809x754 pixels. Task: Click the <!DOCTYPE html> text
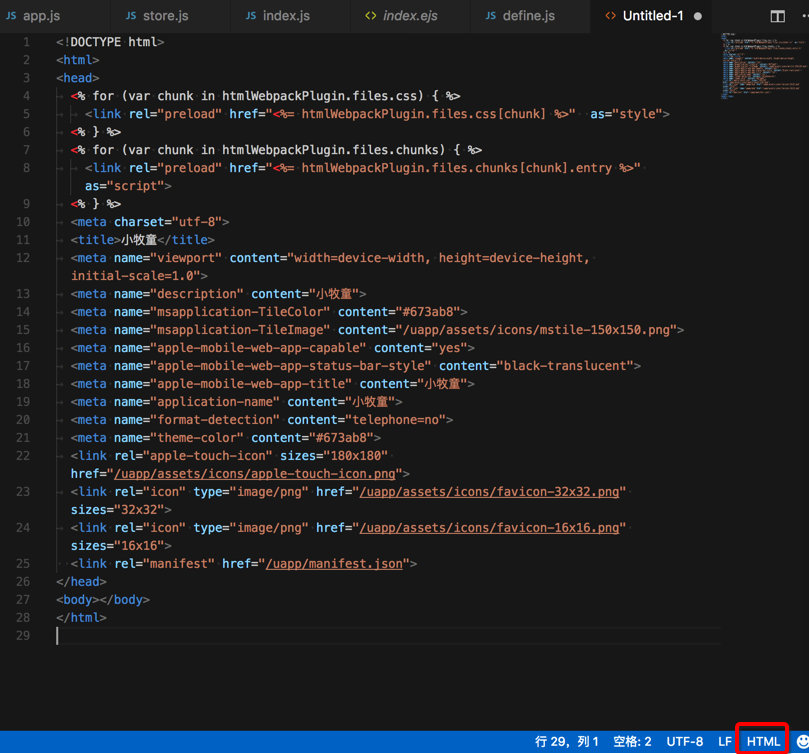110,42
